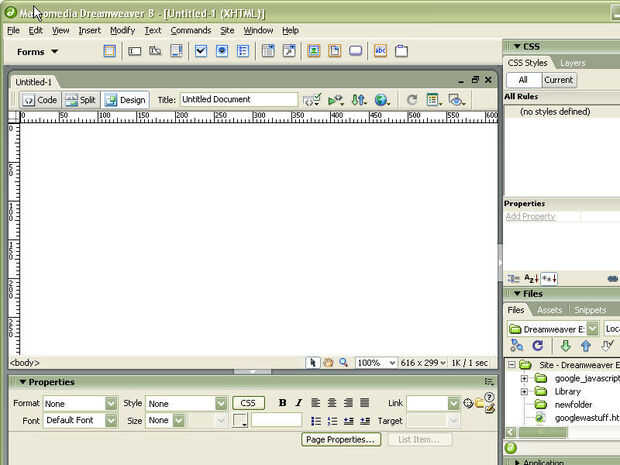The width and height of the screenshot is (620, 465).
Task: Click the Refresh Design View icon
Action: tap(412, 100)
